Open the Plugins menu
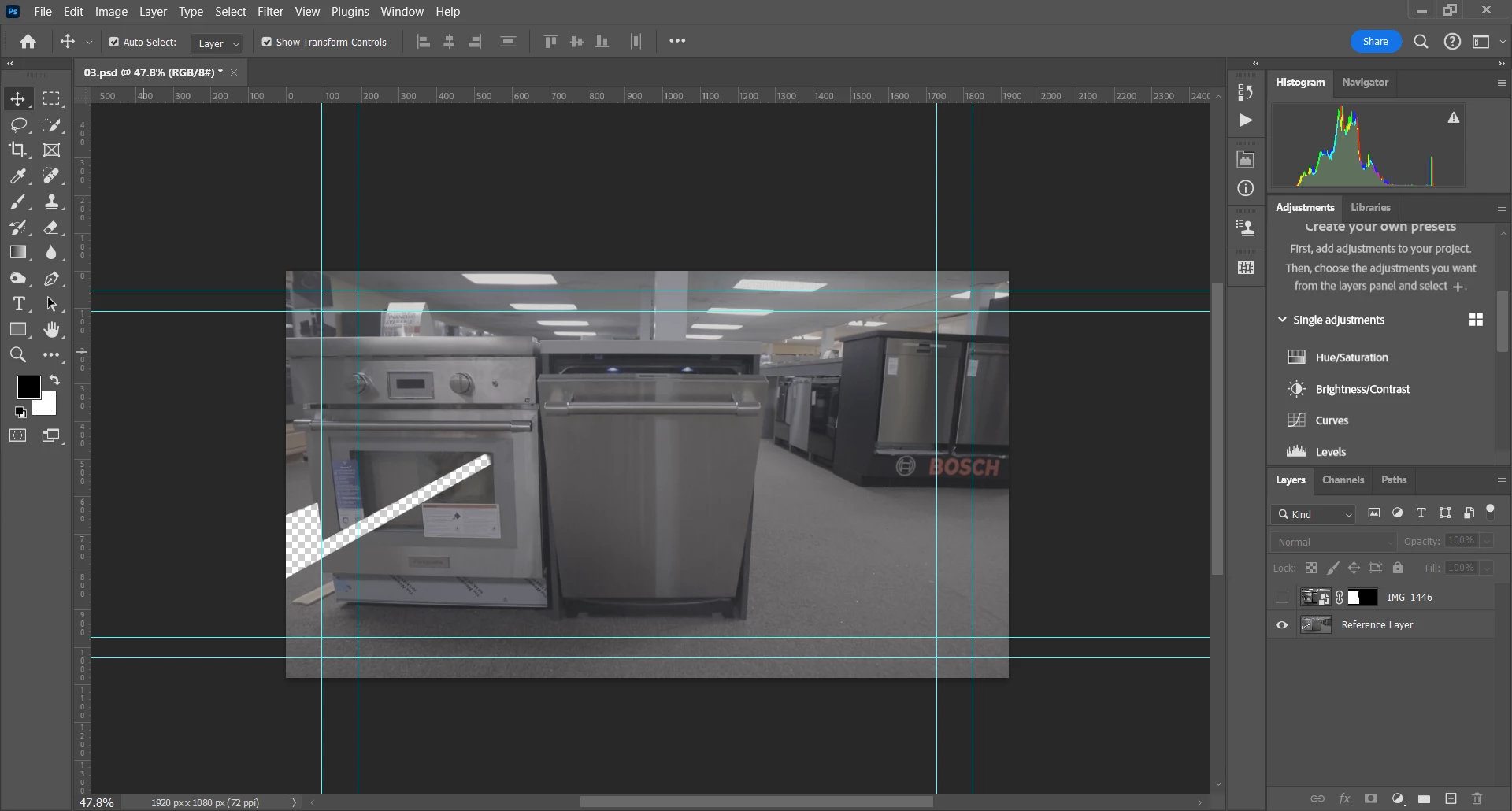The height and width of the screenshot is (811, 1512). pyautogui.click(x=350, y=12)
